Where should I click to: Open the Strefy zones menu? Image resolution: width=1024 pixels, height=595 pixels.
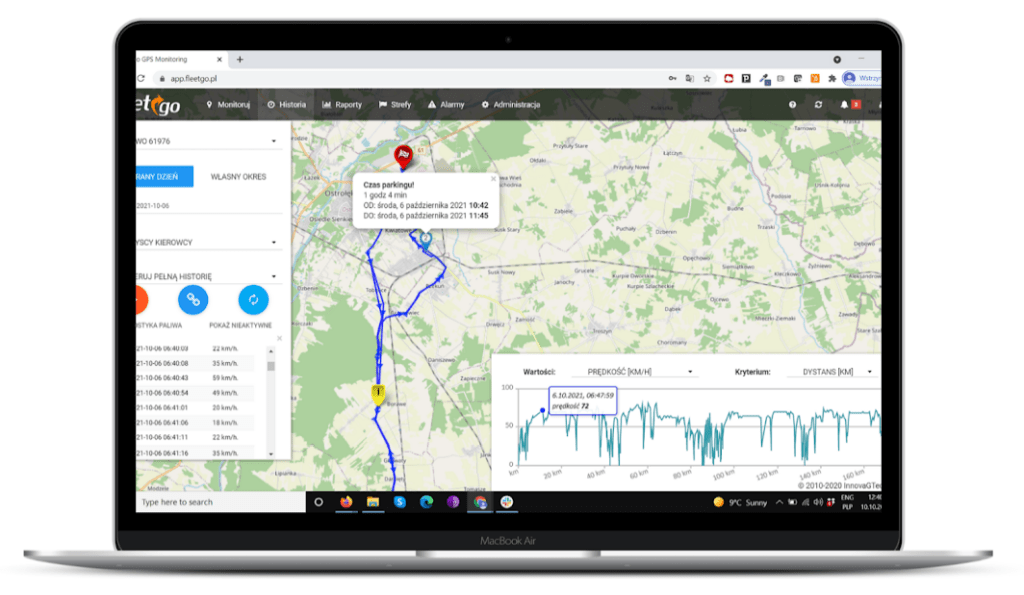pyautogui.click(x=394, y=105)
